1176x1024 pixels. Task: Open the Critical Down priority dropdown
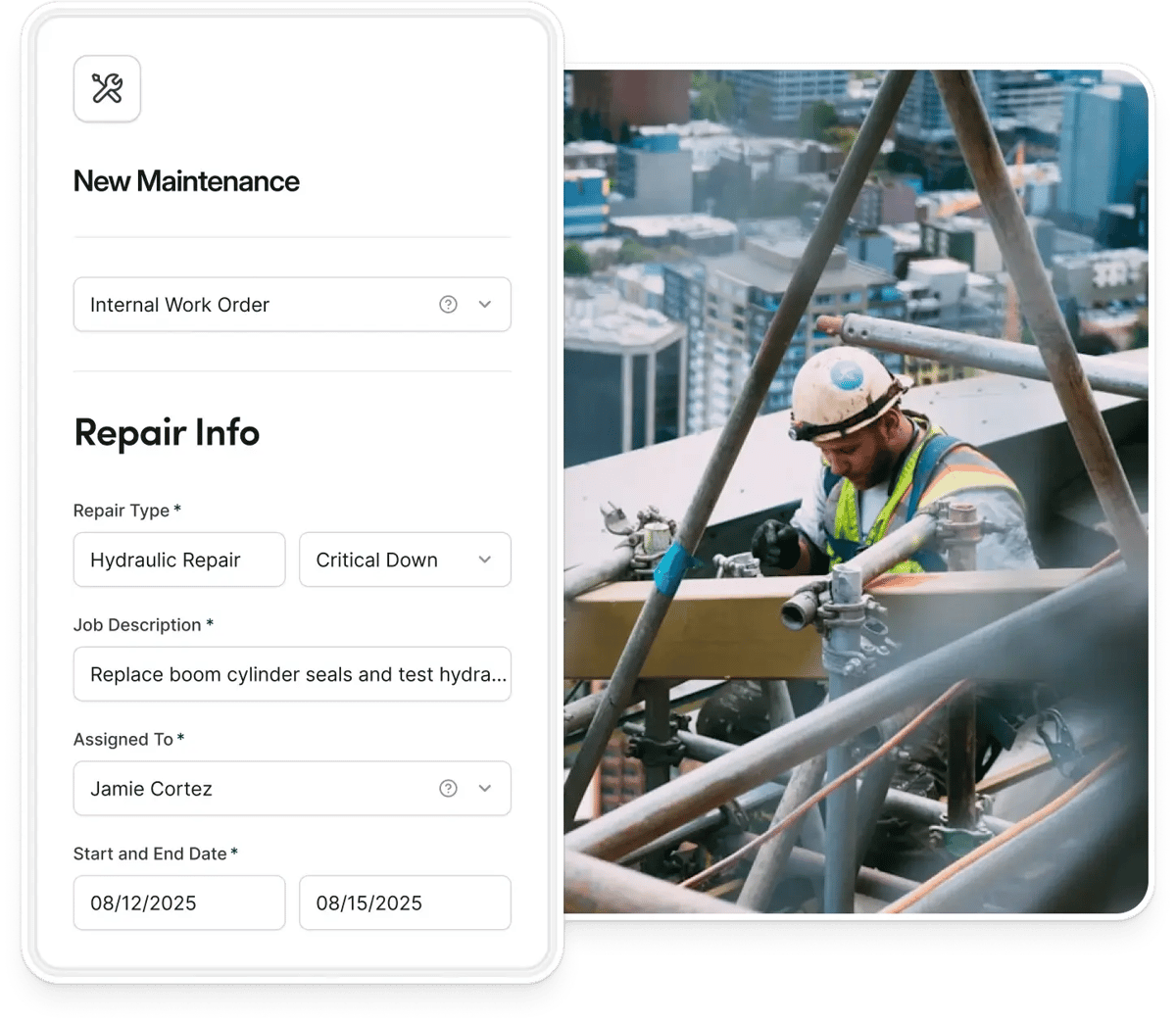pos(405,560)
